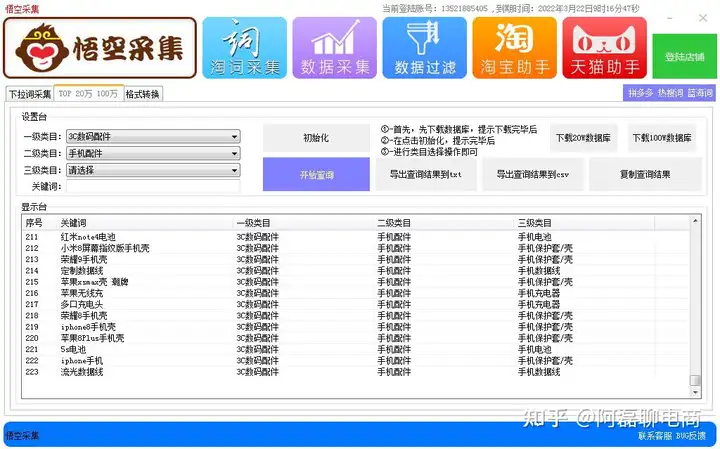720x449 pixels.
Task: Click 手机充电器 in row 216
Action: pyautogui.click(x=539, y=293)
